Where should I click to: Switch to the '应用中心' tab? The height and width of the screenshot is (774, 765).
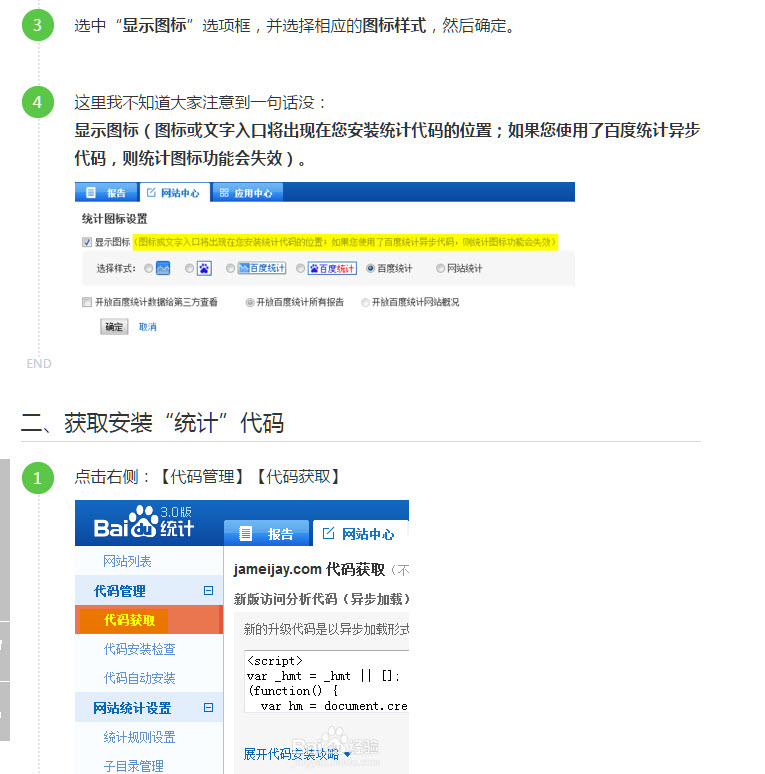247,193
